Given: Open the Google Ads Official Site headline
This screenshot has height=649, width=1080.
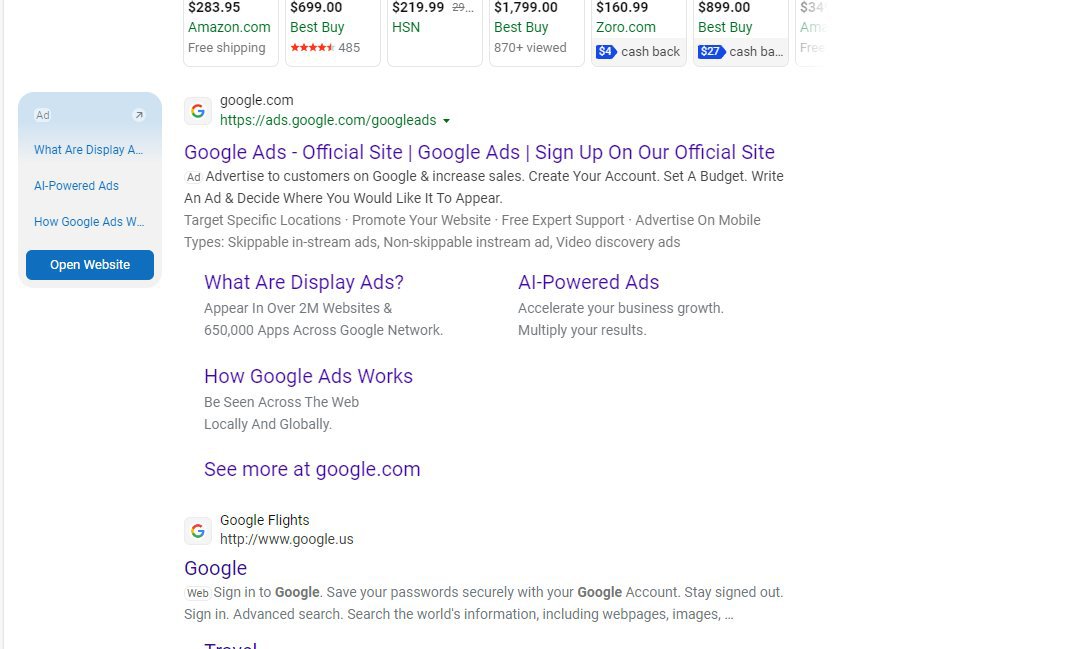Looking at the screenshot, I should [479, 152].
